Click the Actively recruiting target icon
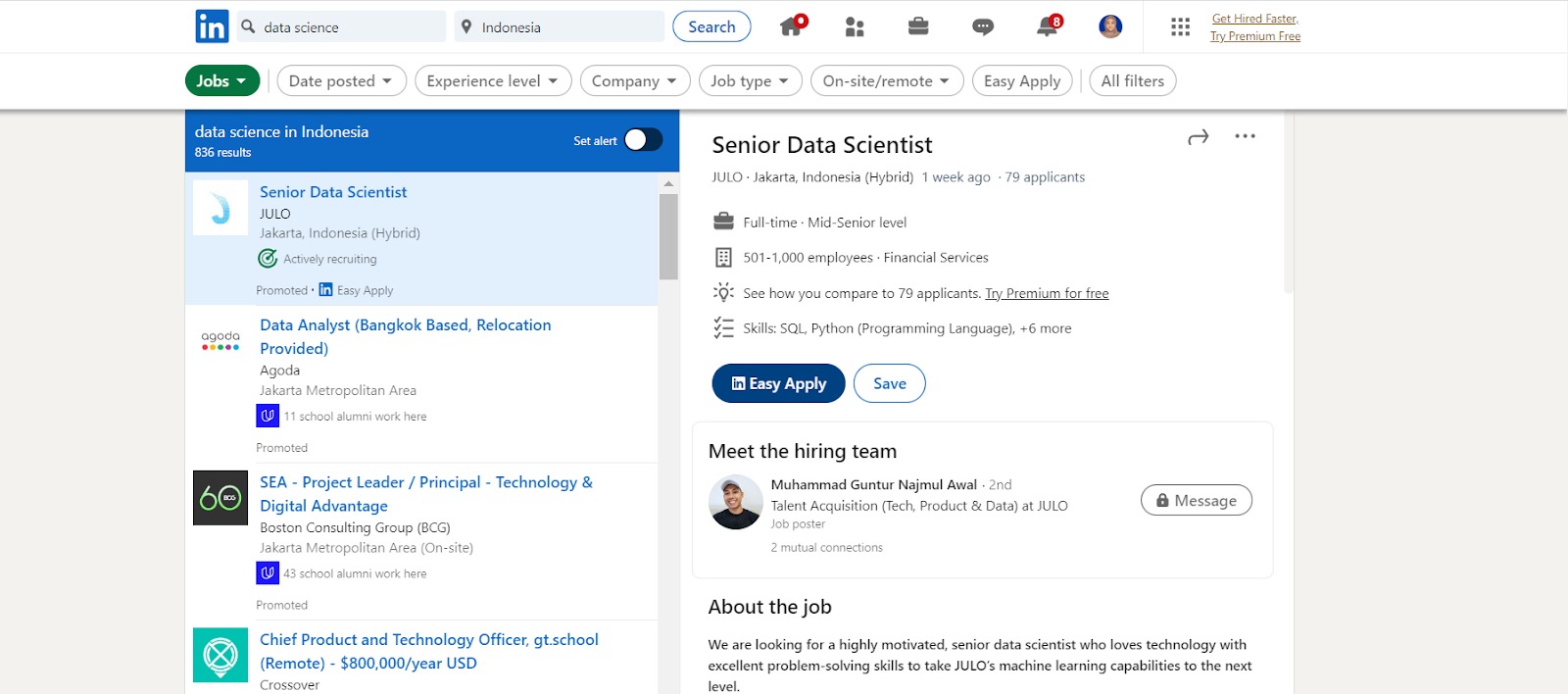This screenshot has height=694, width=1568. 268,259
